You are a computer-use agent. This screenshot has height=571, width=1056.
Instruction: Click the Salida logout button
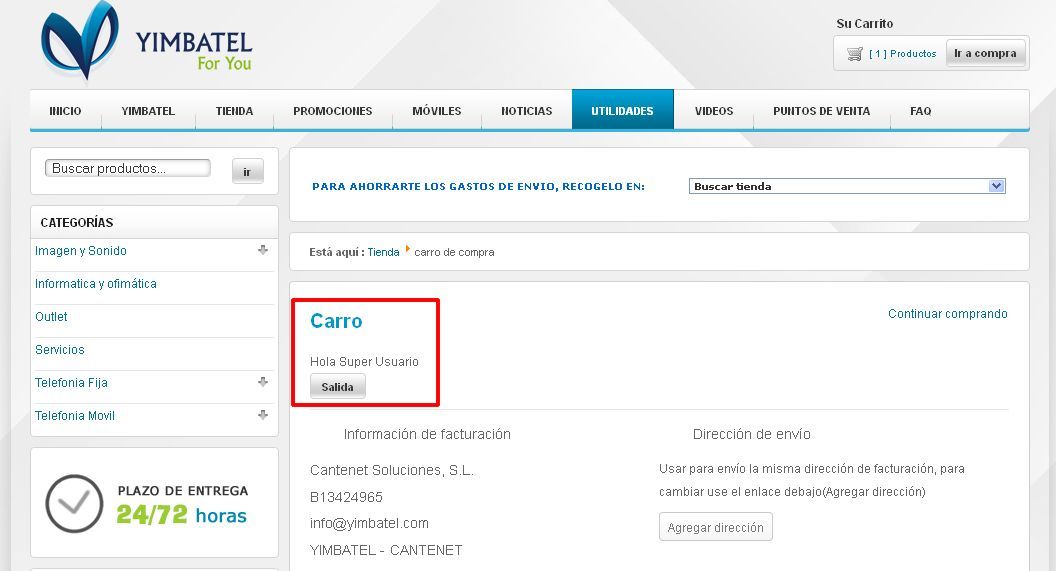coord(337,387)
